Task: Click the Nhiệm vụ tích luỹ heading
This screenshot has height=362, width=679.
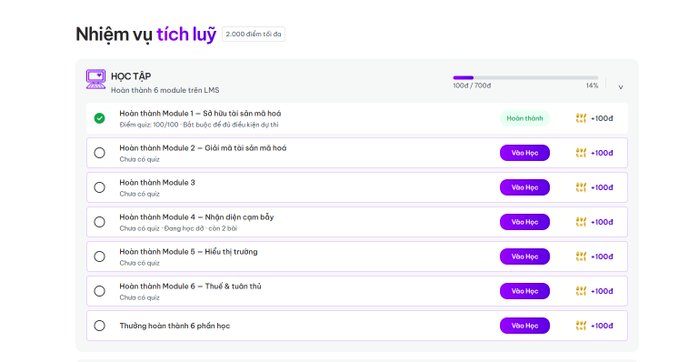Action: coord(146,35)
